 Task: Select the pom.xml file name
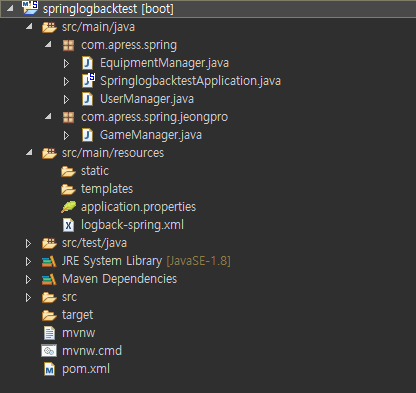point(86,369)
